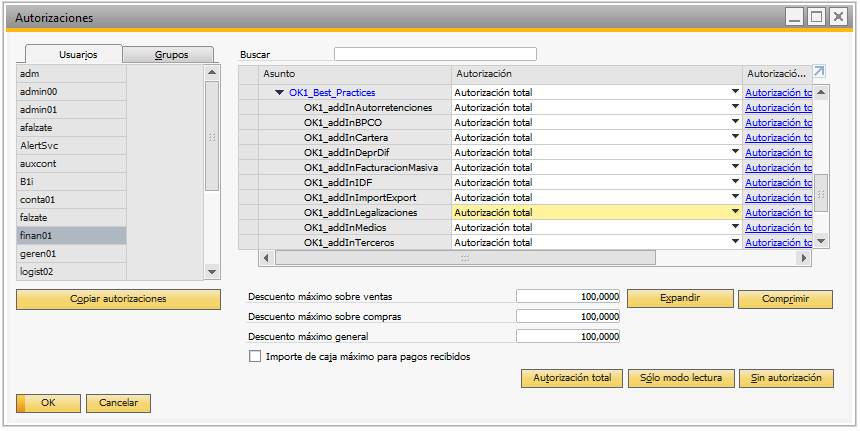860x431 pixels.
Task: Open authorization dropdown for OK1_addInLegalizaciones
Action: (735, 212)
